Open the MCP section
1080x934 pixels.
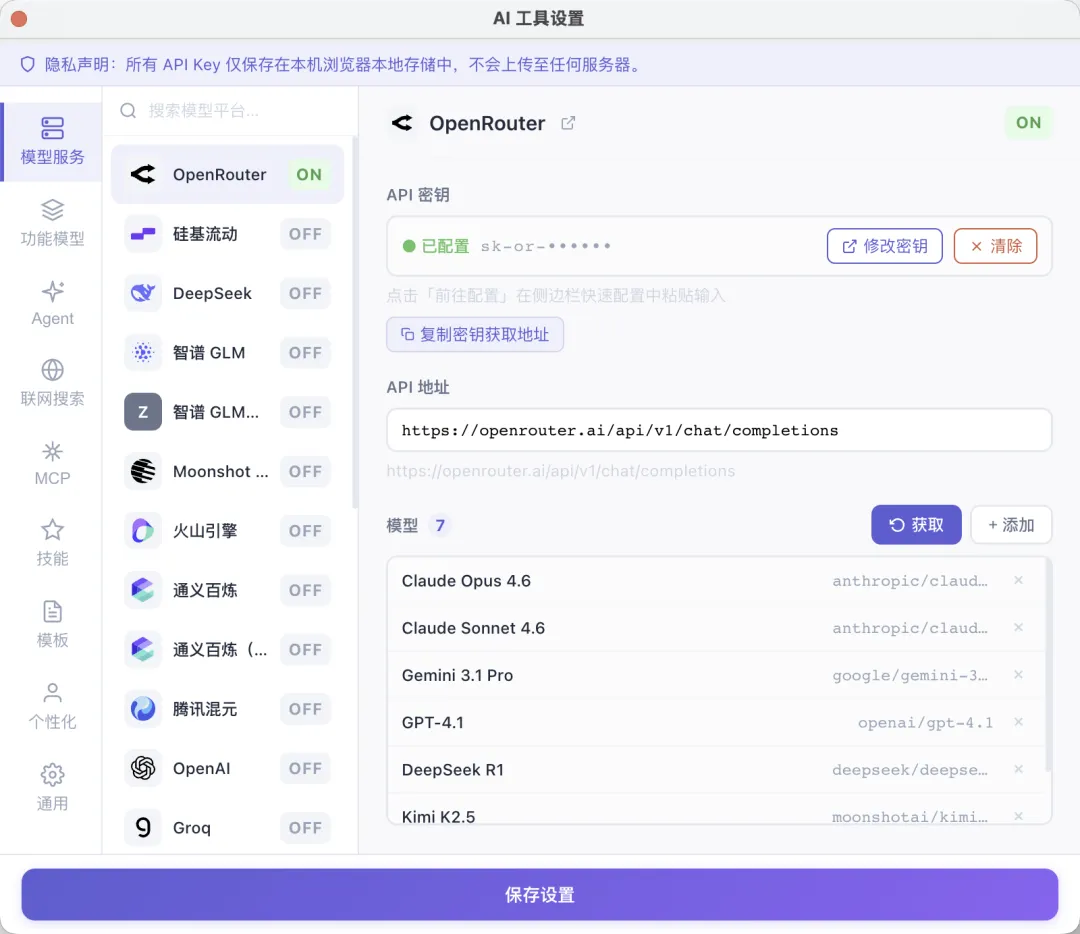(x=52, y=464)
